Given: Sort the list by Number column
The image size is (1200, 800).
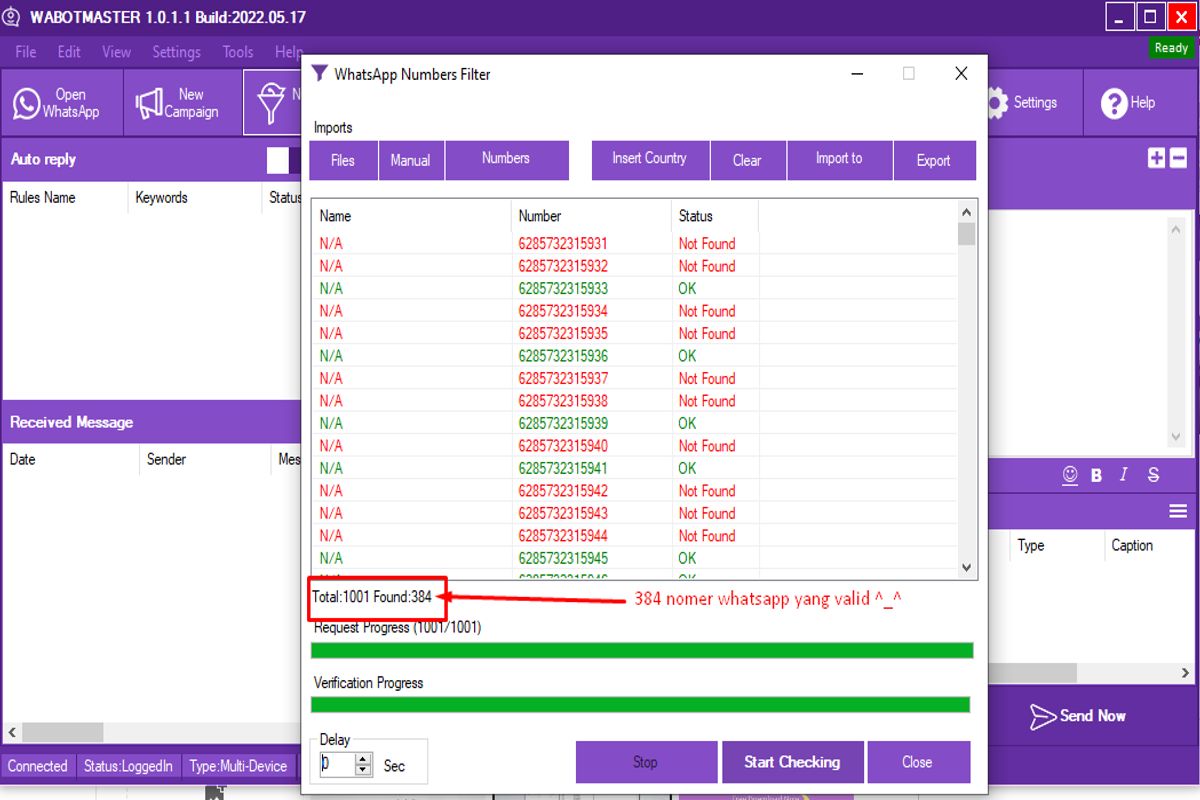Looking at the screenshot, I should [591, 216].
